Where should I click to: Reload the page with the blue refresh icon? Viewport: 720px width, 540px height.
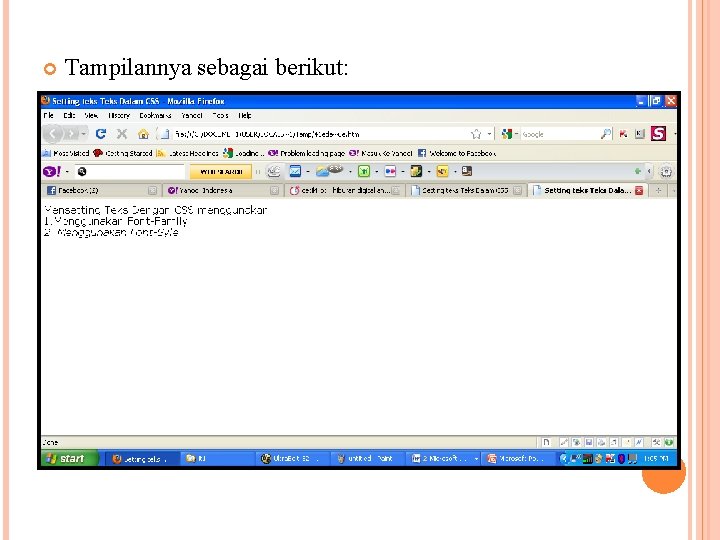(101, 134)
